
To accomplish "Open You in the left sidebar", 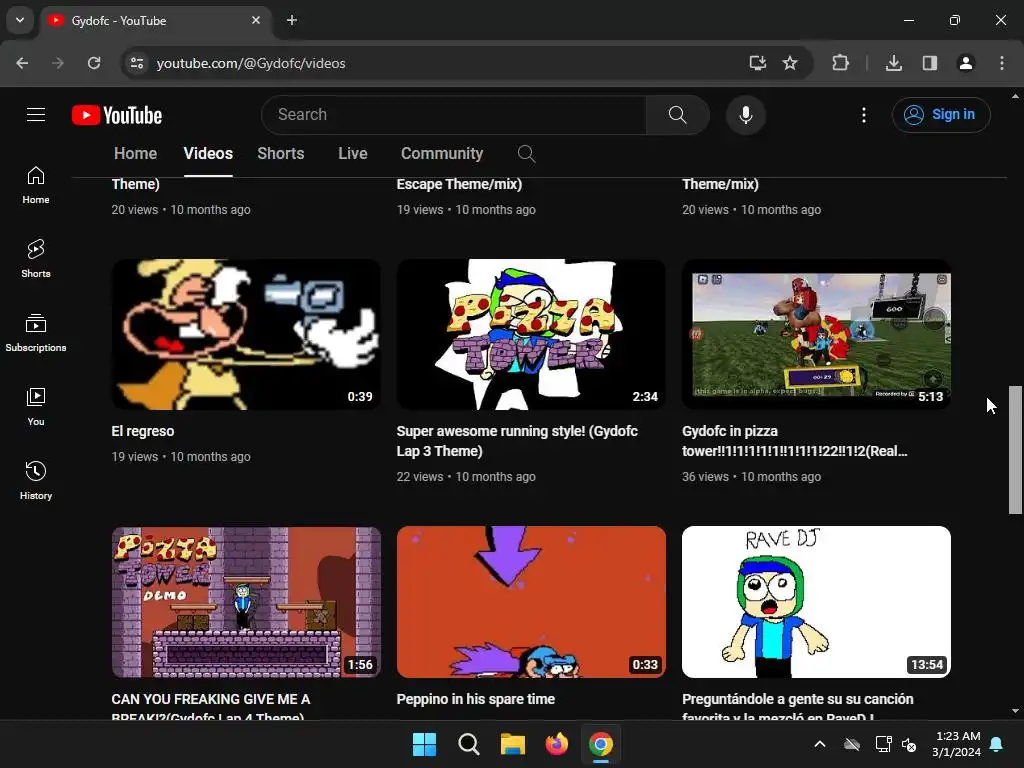I will pyautogui.click(x=36, y=407).
